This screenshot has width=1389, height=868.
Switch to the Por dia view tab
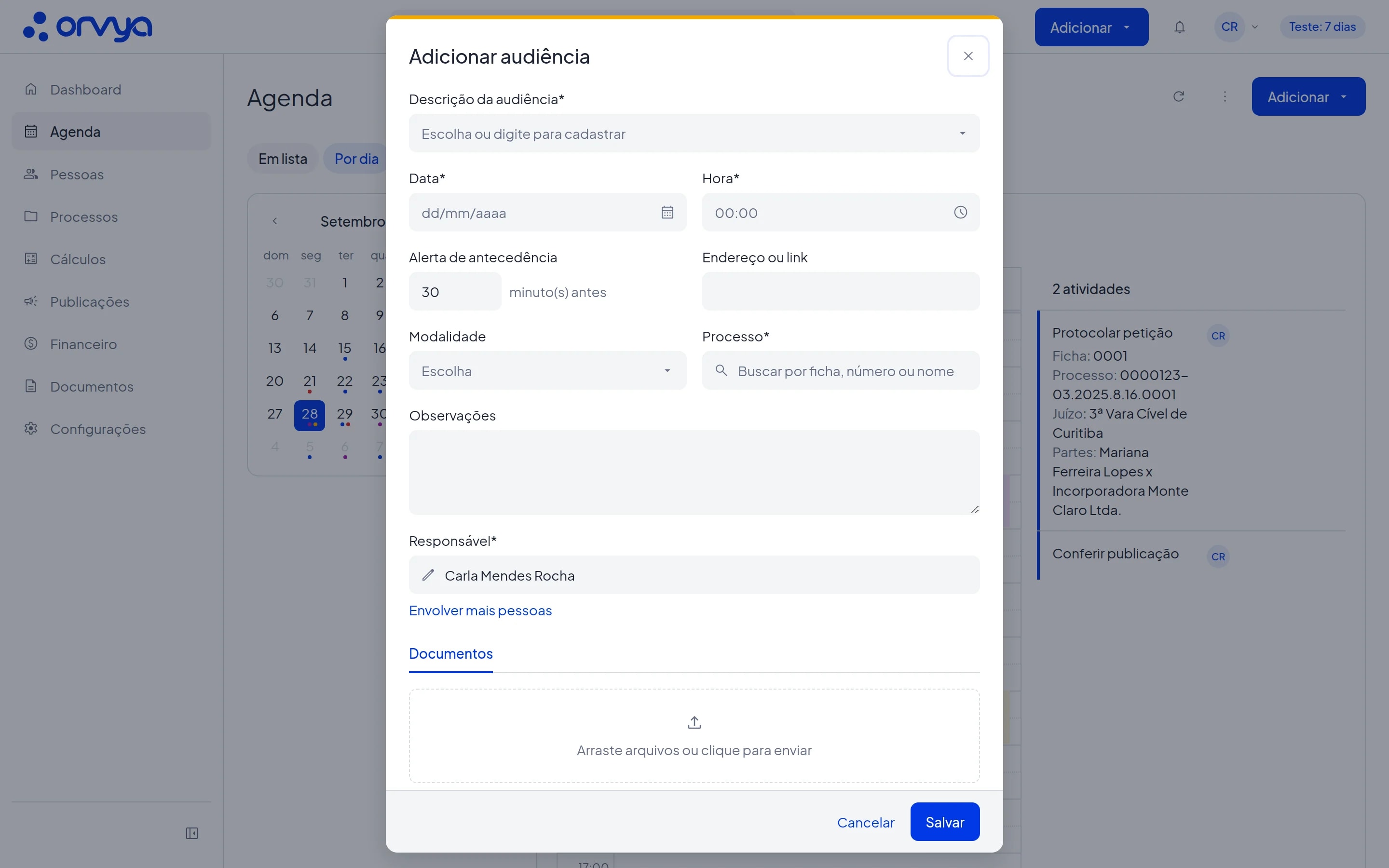tap(356, 159)
